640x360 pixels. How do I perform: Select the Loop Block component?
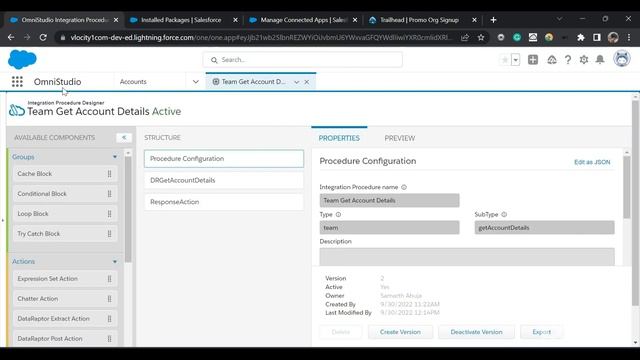tap(65, 214)
